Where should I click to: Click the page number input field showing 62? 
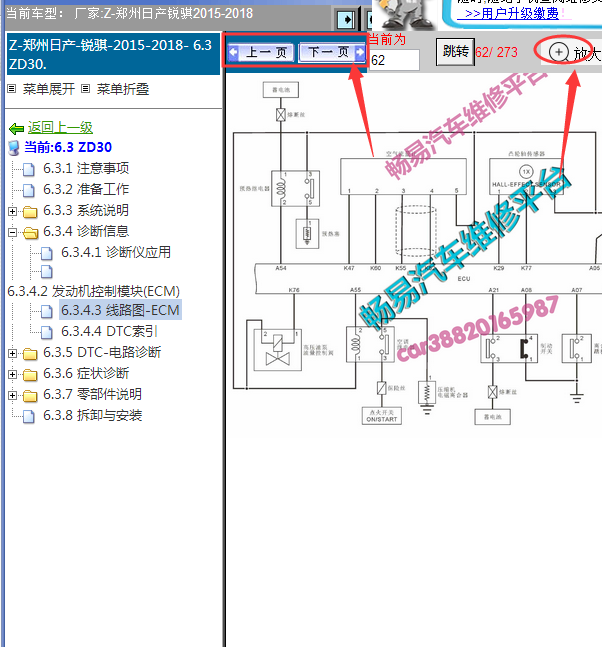394,60
